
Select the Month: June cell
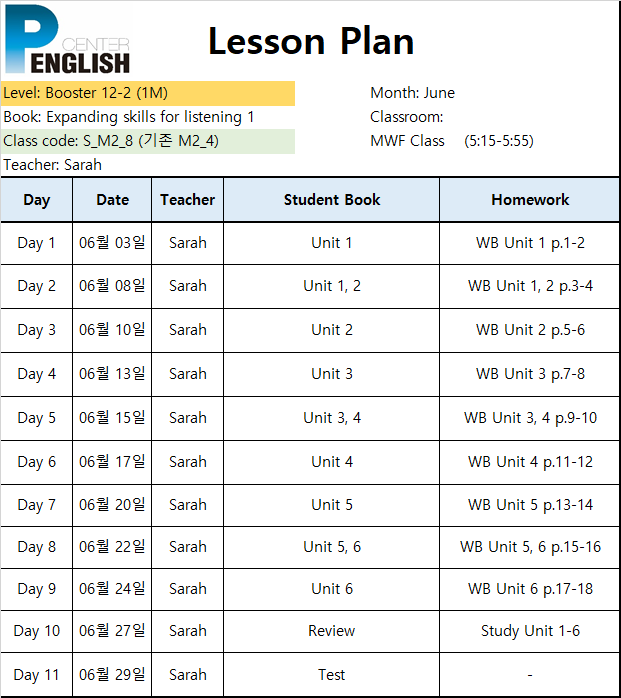[x=412, y=93]
